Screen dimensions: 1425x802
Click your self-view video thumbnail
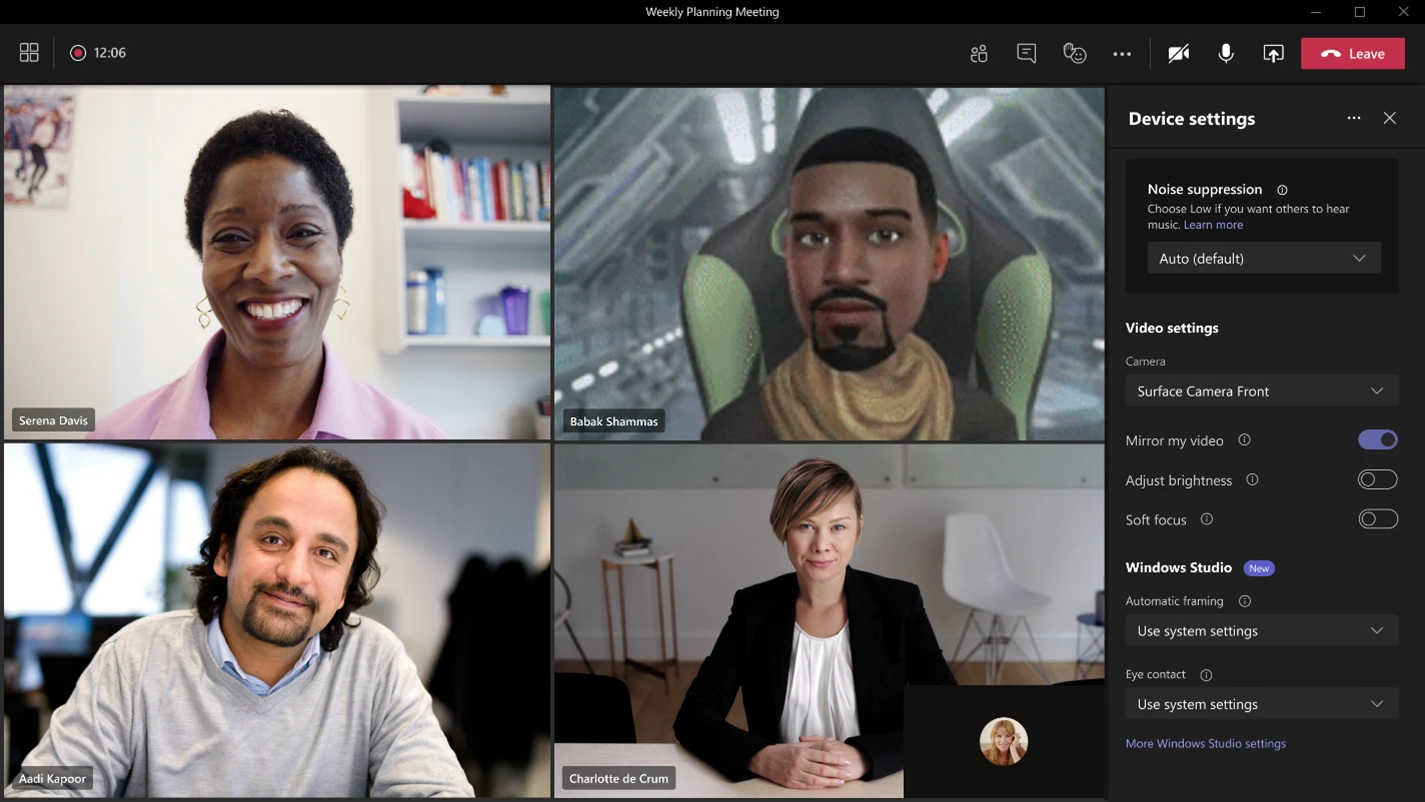pos(1003,741)
